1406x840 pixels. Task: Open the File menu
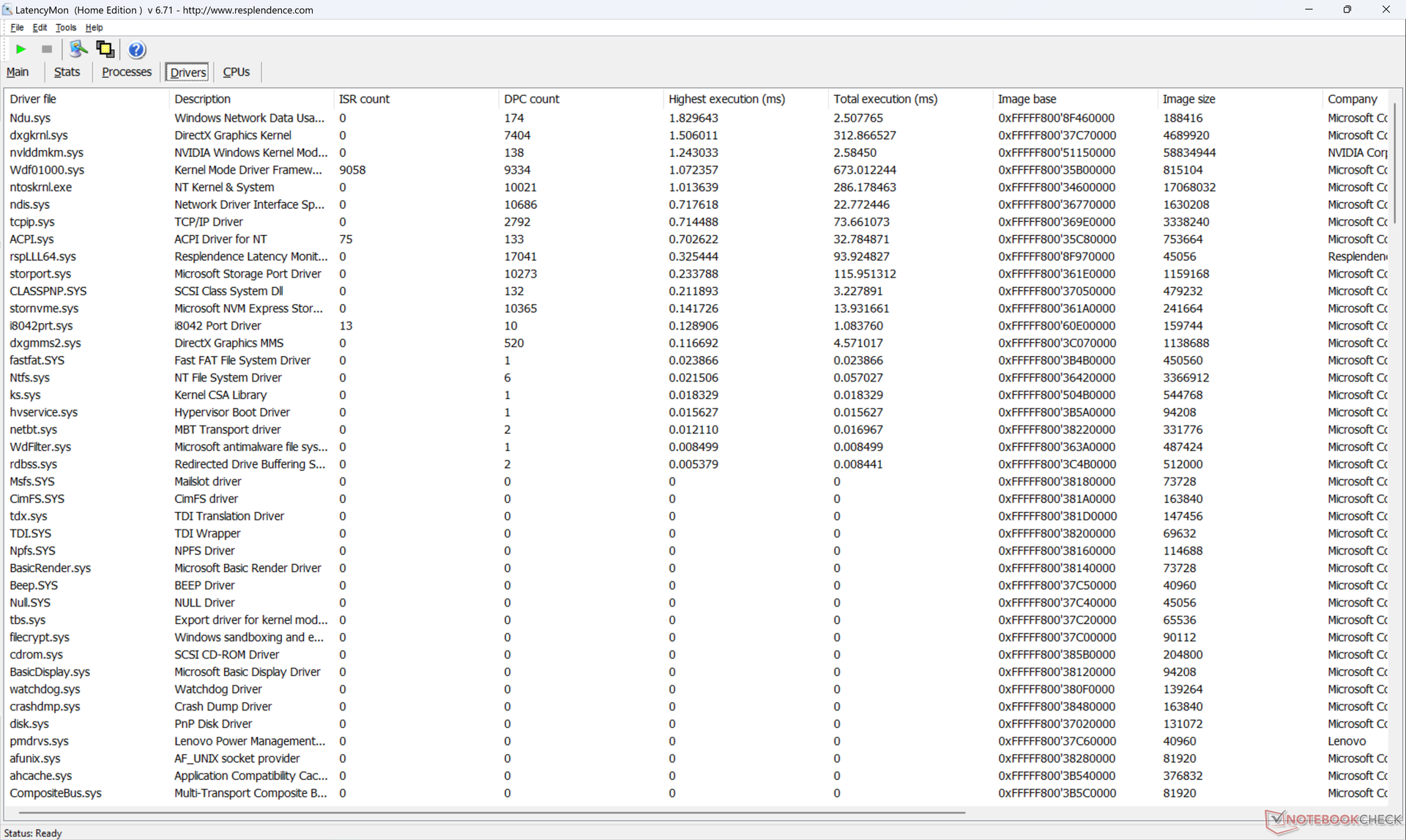tap(17, 27)
